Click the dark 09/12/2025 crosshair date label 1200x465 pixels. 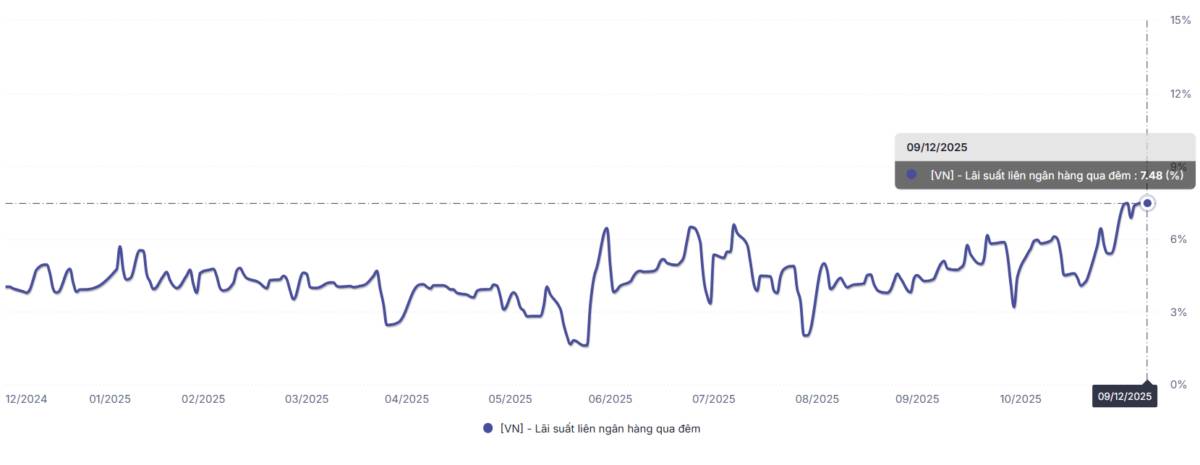(x=1125, y=397)
